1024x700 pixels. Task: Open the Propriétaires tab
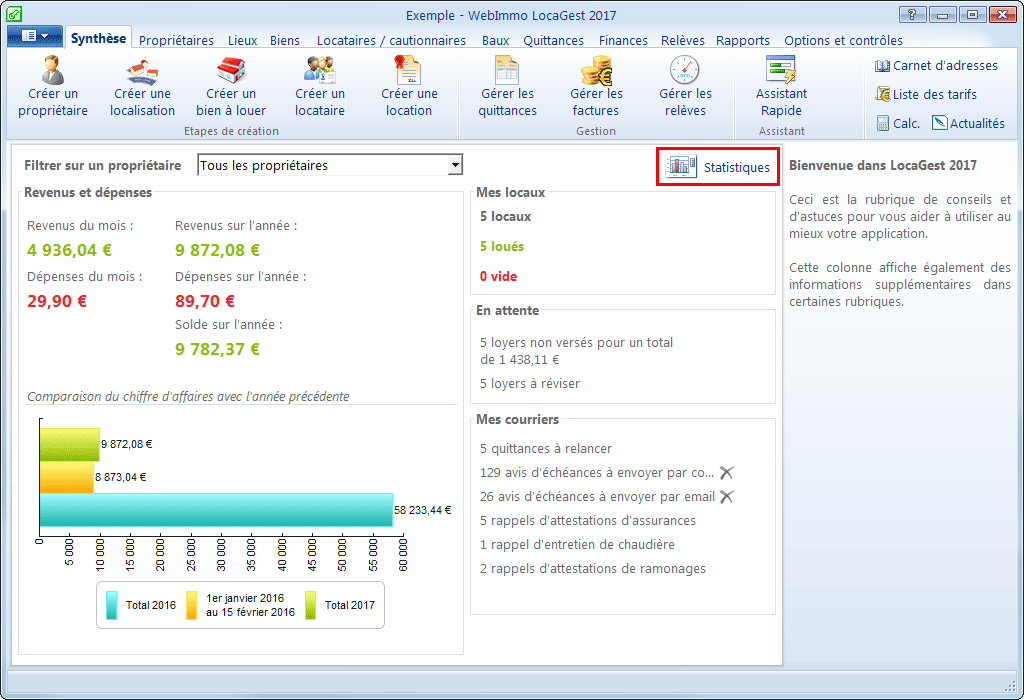tap(176, 40)
